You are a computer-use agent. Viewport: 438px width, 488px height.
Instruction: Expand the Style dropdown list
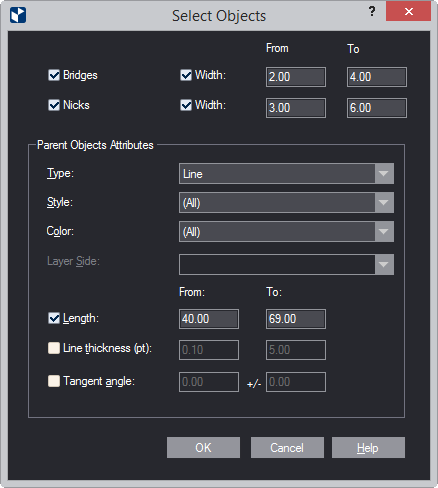pyautogui.click(x=286, y=203)
